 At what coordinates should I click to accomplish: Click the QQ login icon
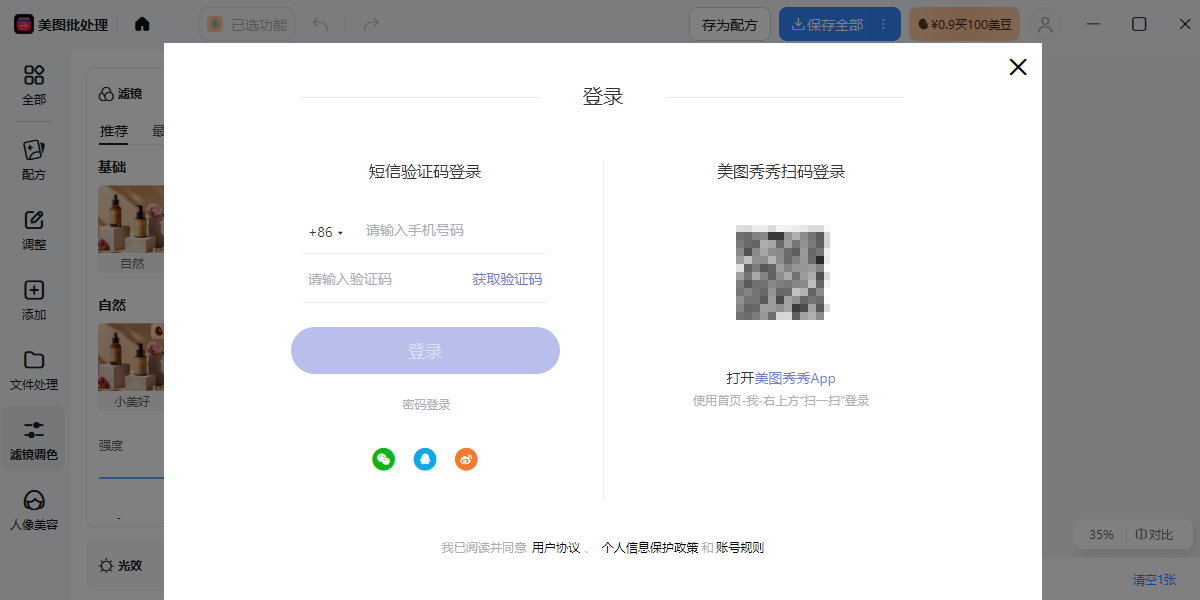point(425,459)
